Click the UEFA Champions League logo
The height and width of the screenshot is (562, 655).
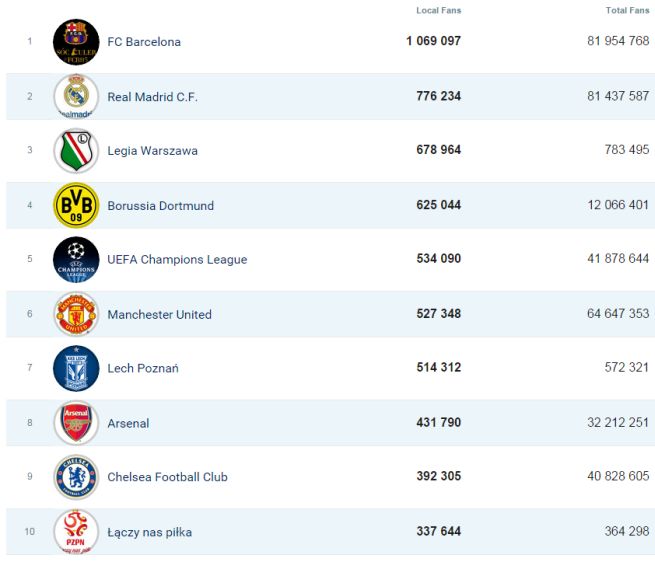pos(76,260)
